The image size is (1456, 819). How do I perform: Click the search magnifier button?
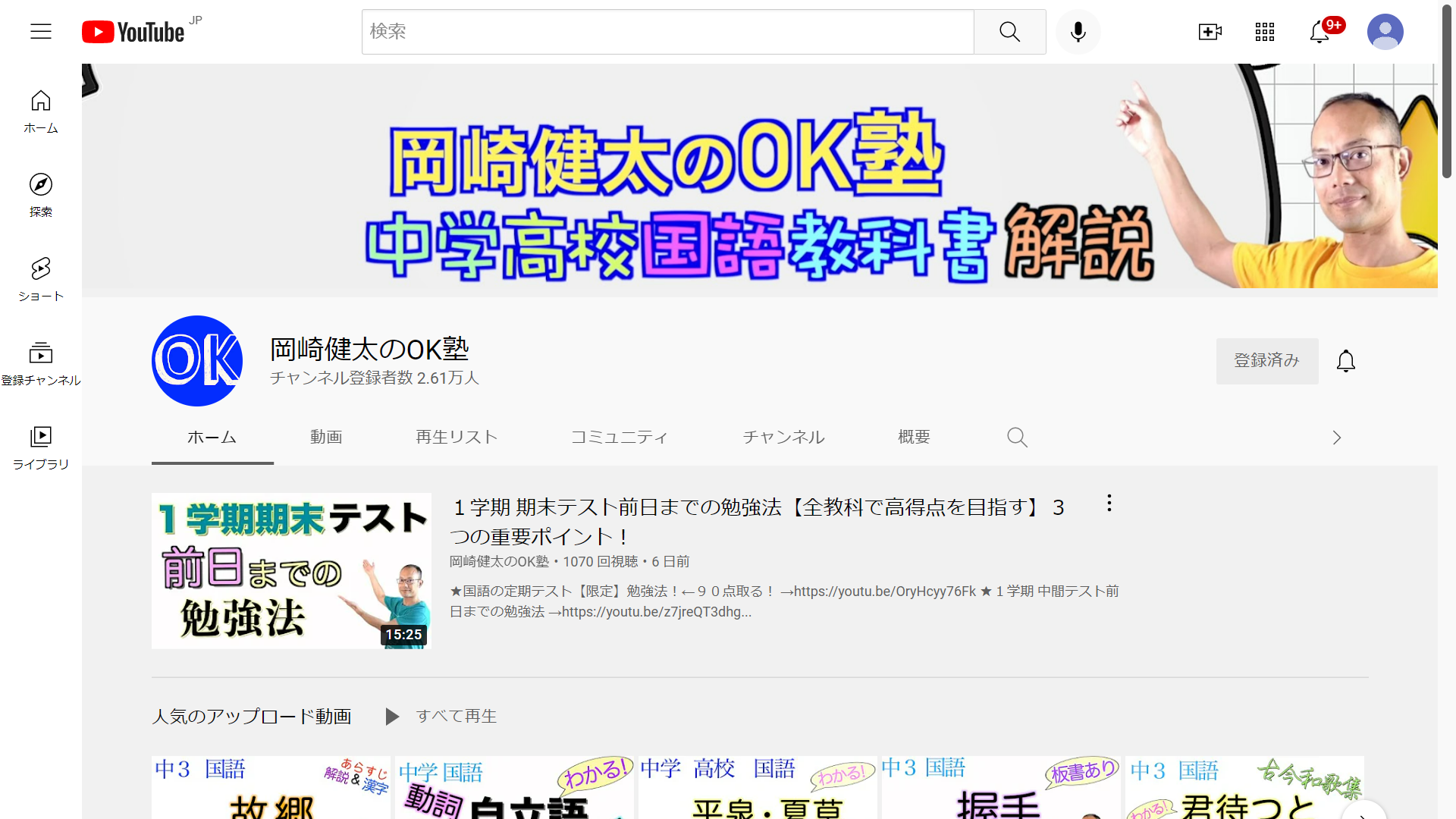click(x=1009, y=32)
